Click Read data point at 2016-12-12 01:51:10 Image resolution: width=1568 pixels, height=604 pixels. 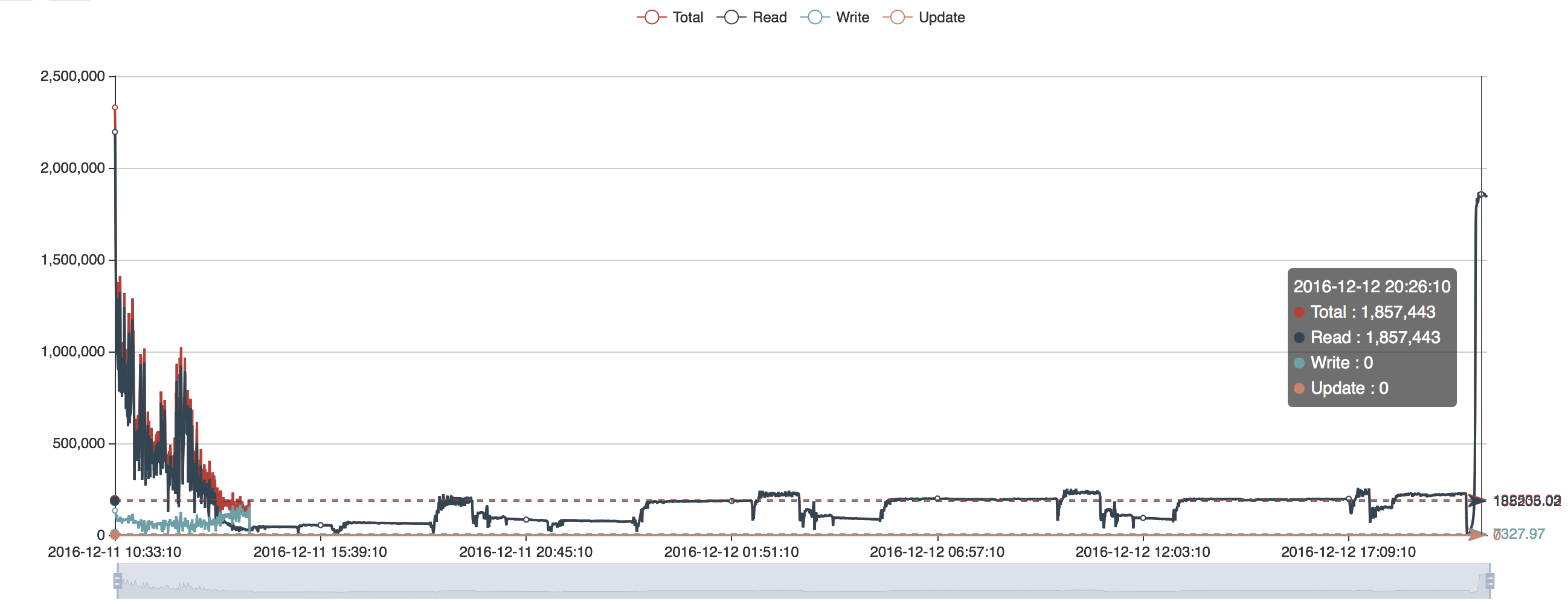pos(731,501)
